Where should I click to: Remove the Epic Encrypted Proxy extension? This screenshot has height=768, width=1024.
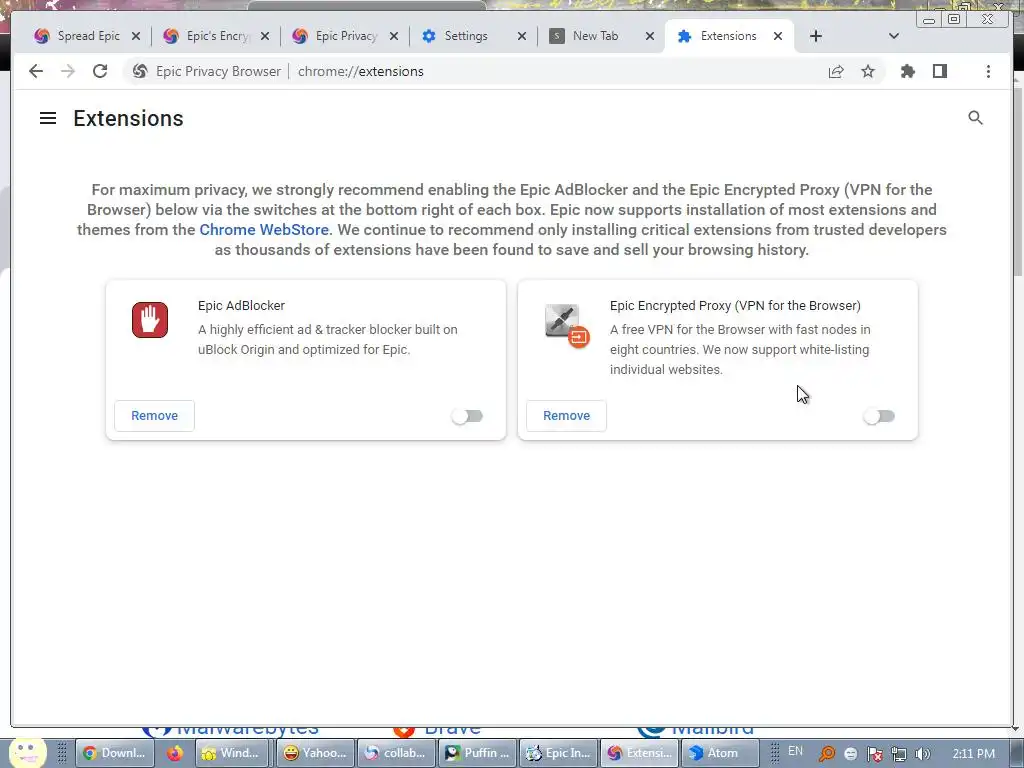tap(566, 415)
